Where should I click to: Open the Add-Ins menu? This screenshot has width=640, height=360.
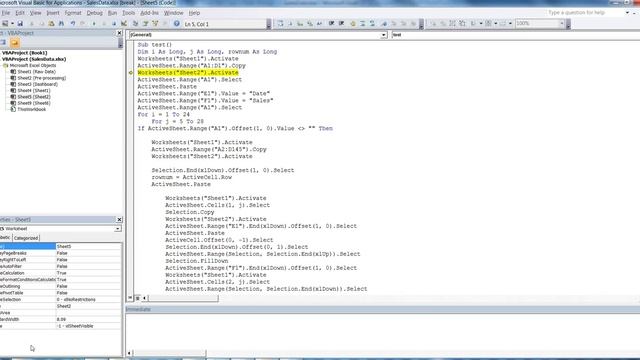149,13
